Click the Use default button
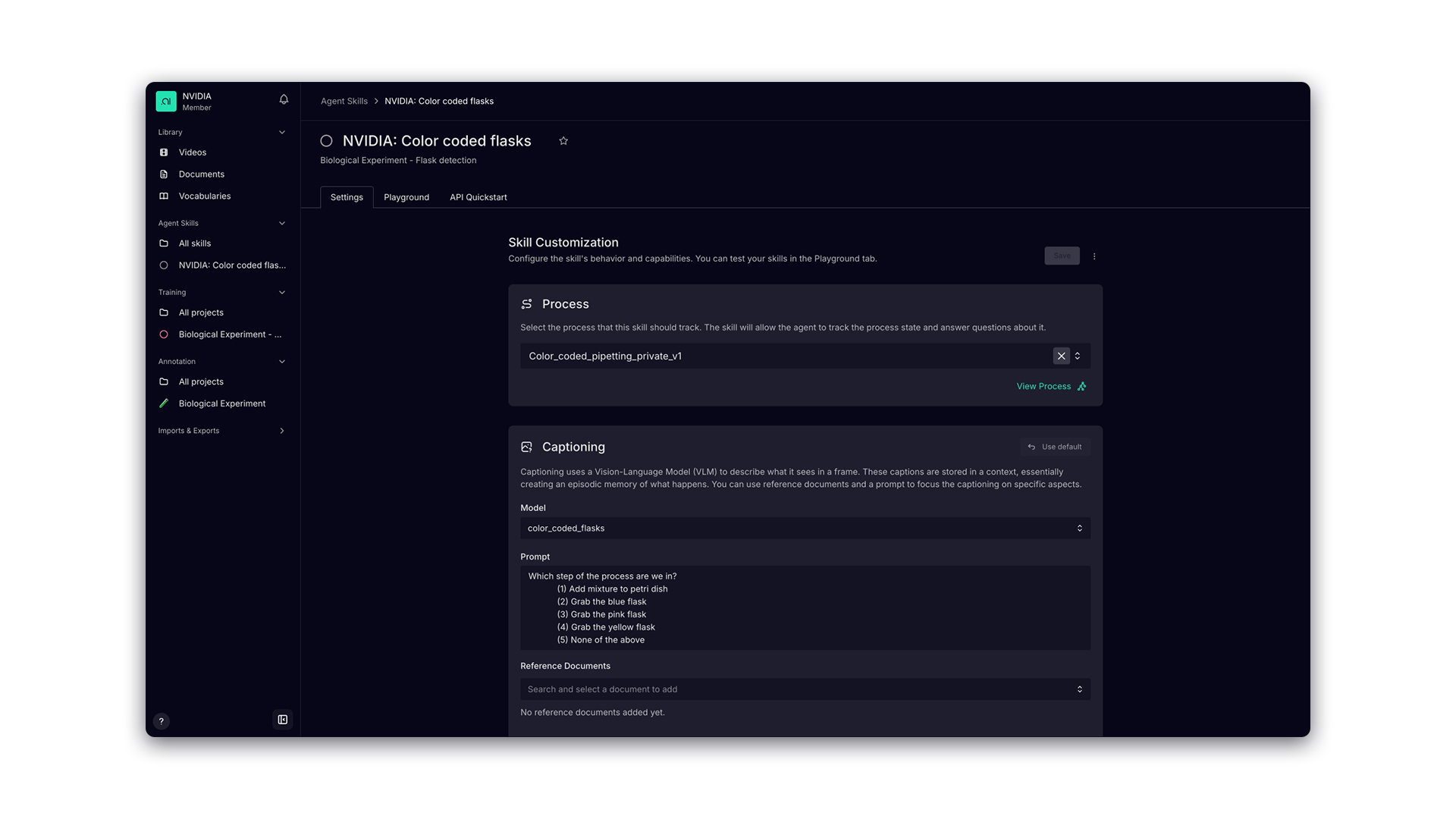Viewport: 1456px width, 819px height. [x=1055, y=447]
